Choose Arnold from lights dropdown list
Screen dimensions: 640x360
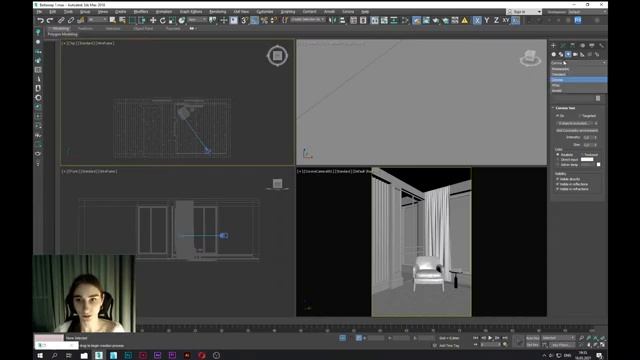[578, 91]
